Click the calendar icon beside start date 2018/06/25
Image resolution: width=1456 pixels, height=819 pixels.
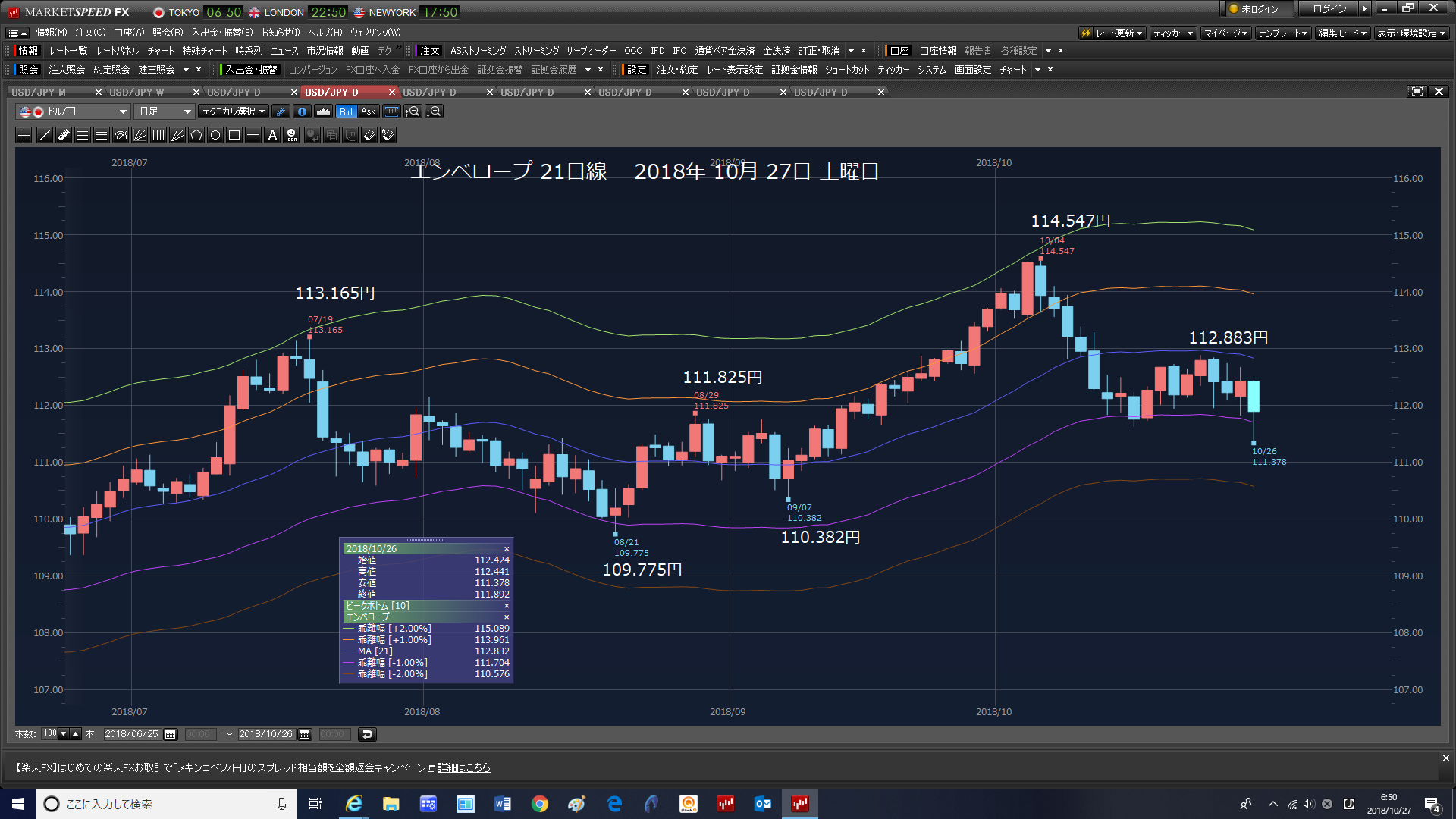coord(171,734)
